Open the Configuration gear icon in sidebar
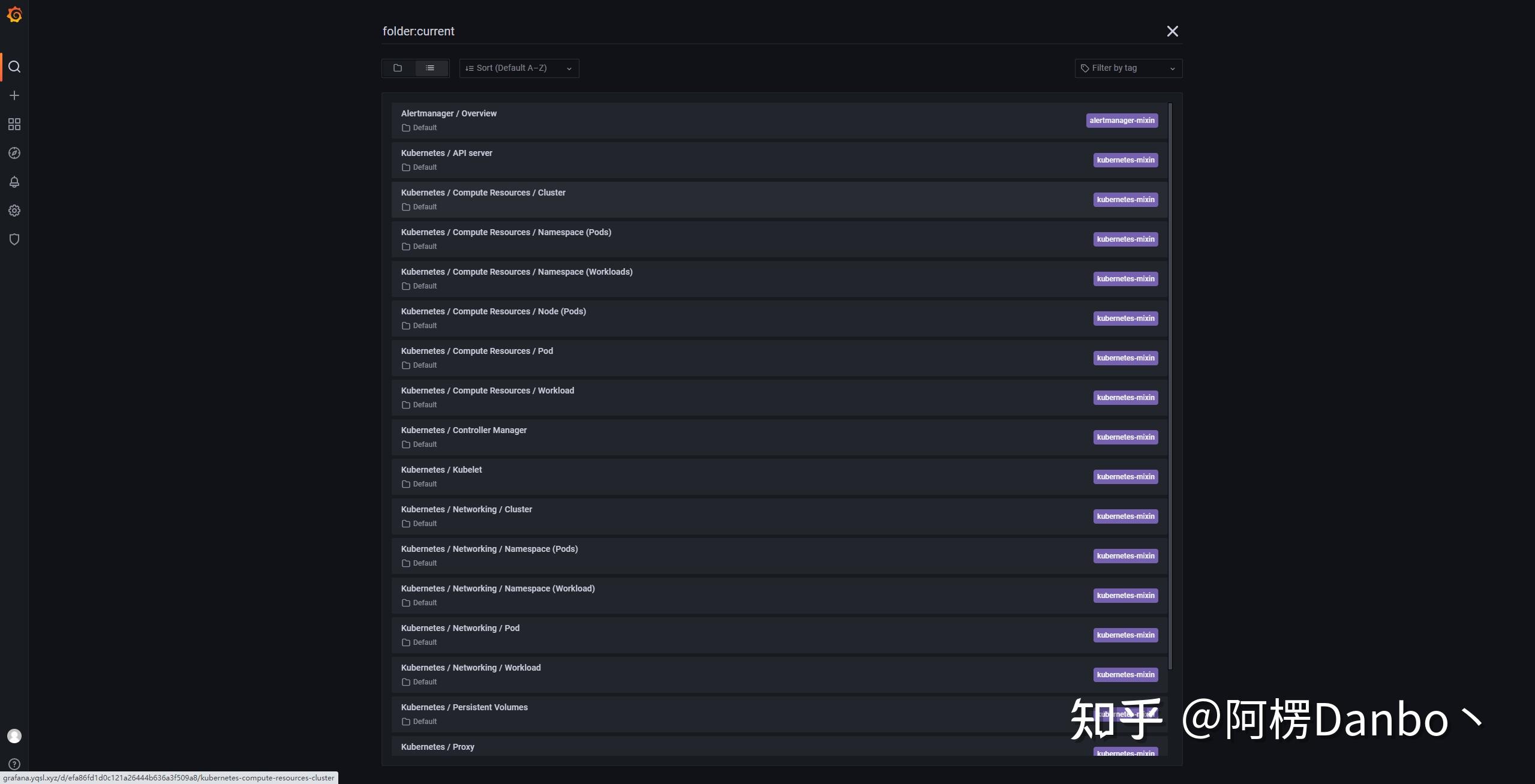This screenshot has width=1535, height=784. tap(14, 211)
